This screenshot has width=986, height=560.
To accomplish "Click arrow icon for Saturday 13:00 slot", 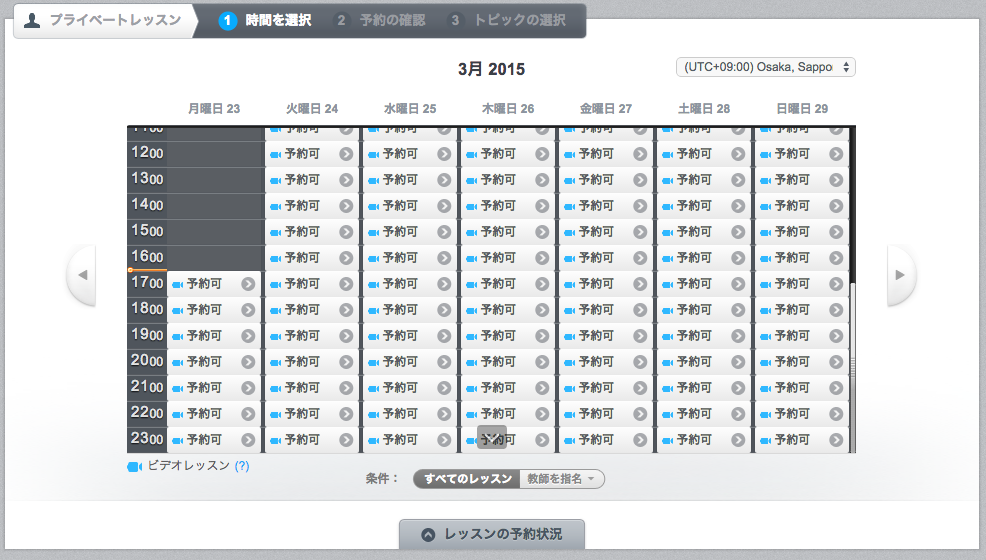I will click(738, 180).
